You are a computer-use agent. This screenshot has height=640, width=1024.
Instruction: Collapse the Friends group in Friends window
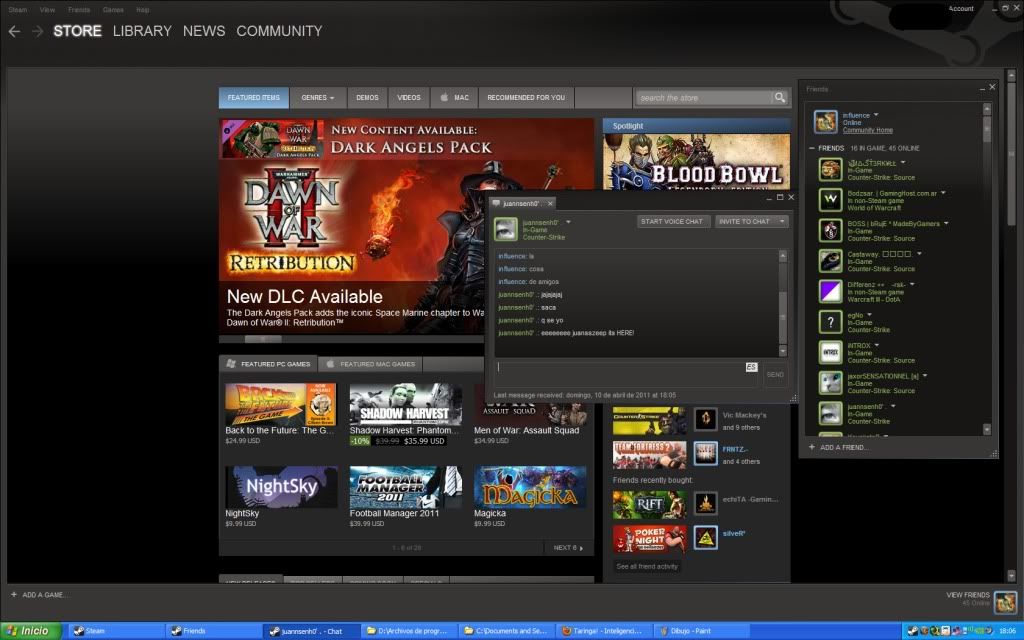coord(812,148)
